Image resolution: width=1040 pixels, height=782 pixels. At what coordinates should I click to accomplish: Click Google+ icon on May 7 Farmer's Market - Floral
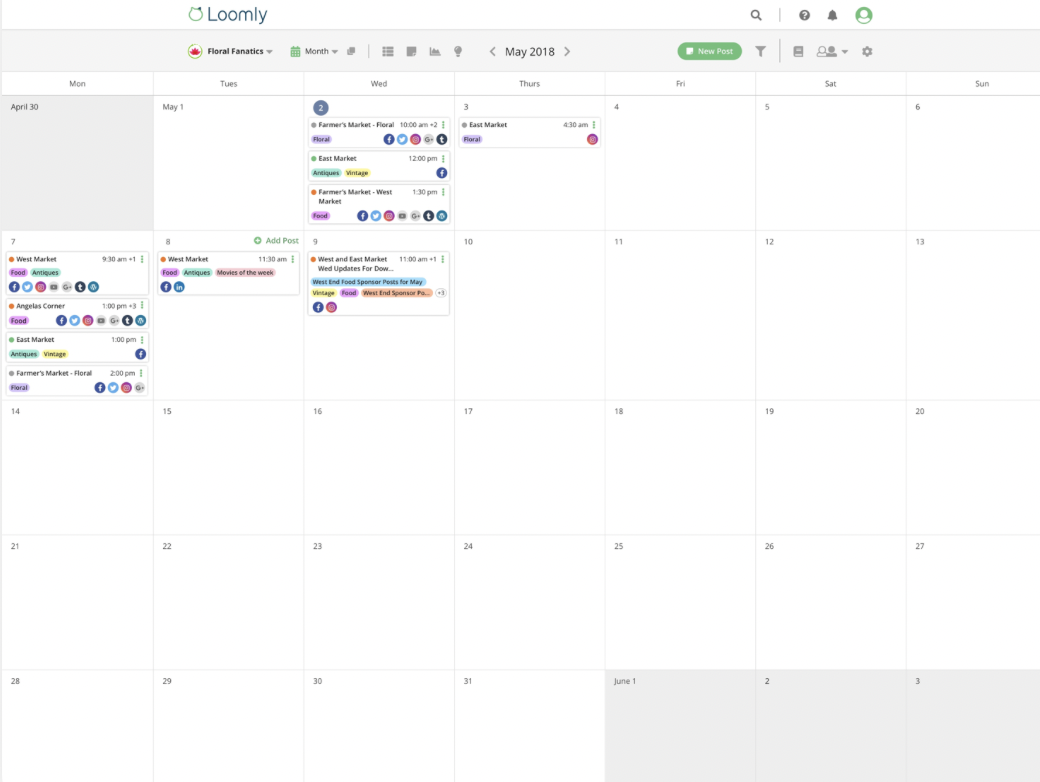(x=139, y=387)
